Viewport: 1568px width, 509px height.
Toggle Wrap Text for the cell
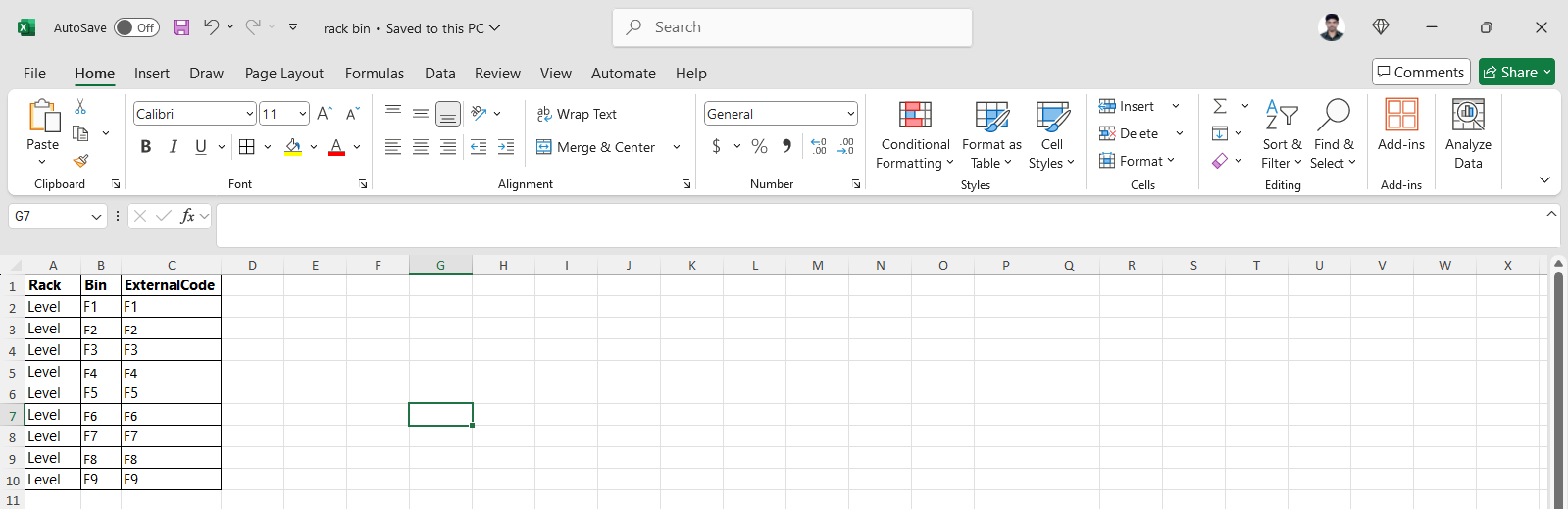click(577, 114)
